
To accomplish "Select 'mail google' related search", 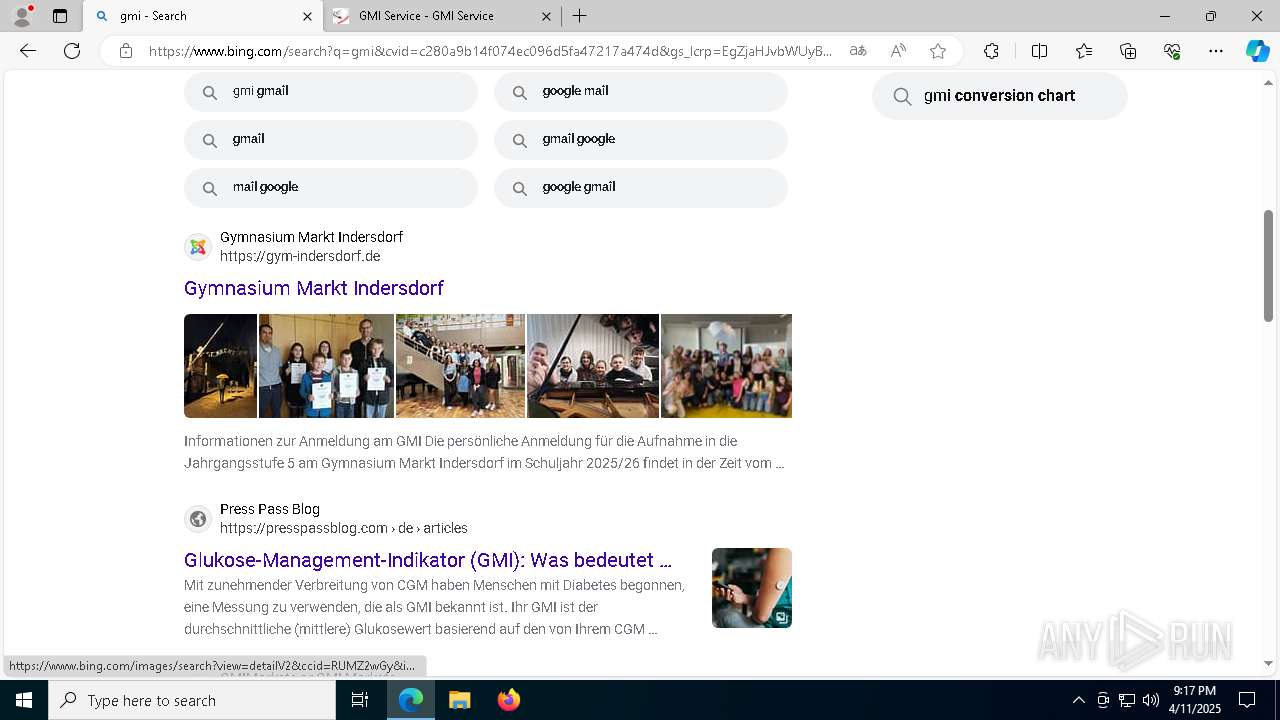I will pyautogui.click(x=331, y=188).
